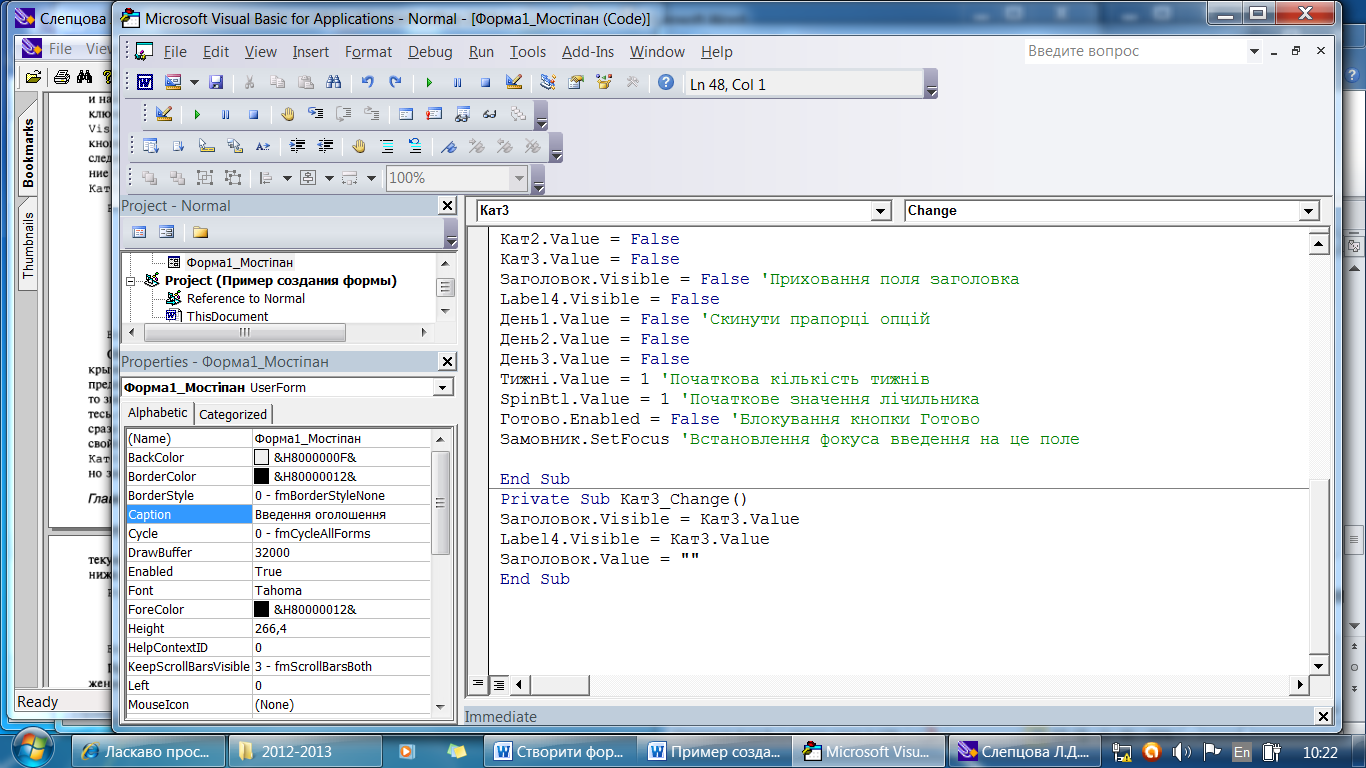Click Step Into on the Debug toolbar
The image size is (1366, 768).
tap(316, 114)
